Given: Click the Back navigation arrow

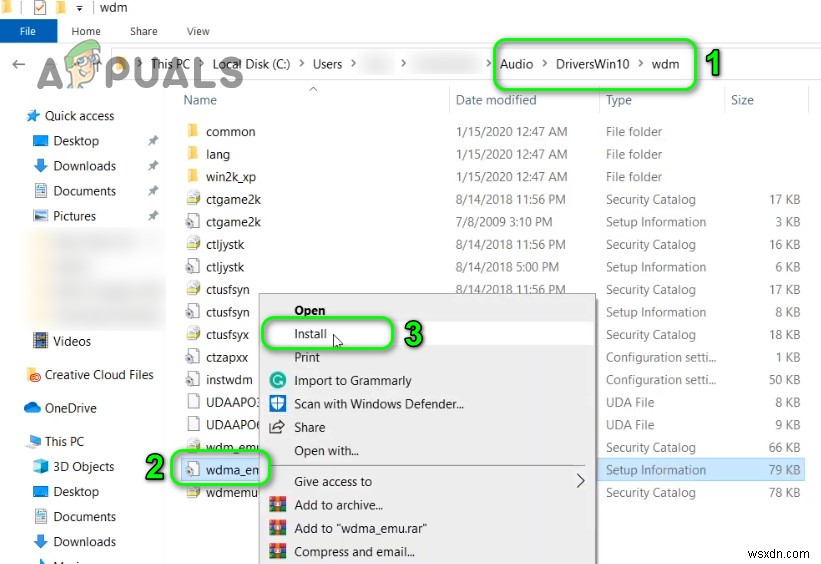Looking at the screenshot, I should click(x=19, y=64).
